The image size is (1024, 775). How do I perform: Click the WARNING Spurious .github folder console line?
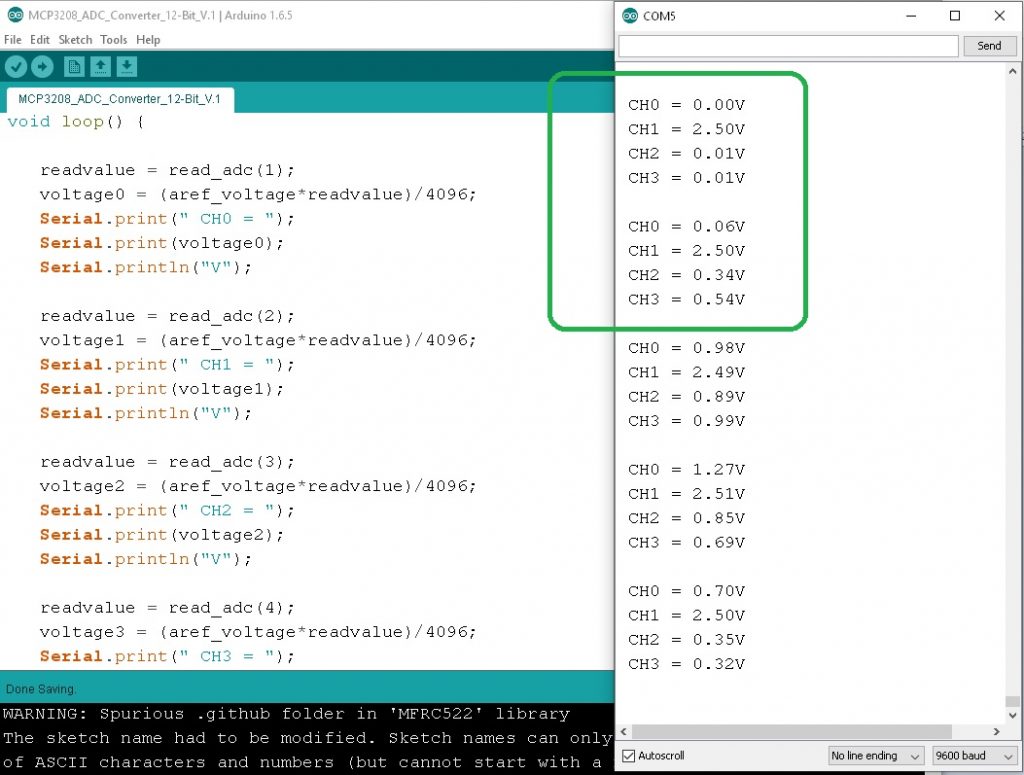point(286,714)
